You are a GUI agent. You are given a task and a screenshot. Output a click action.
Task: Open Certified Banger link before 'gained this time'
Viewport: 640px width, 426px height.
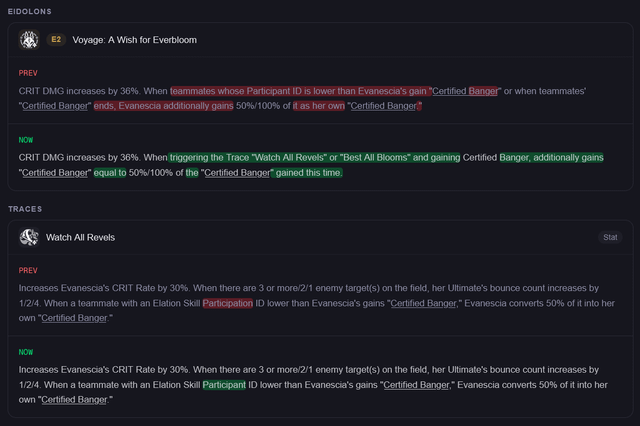[237, 173]
